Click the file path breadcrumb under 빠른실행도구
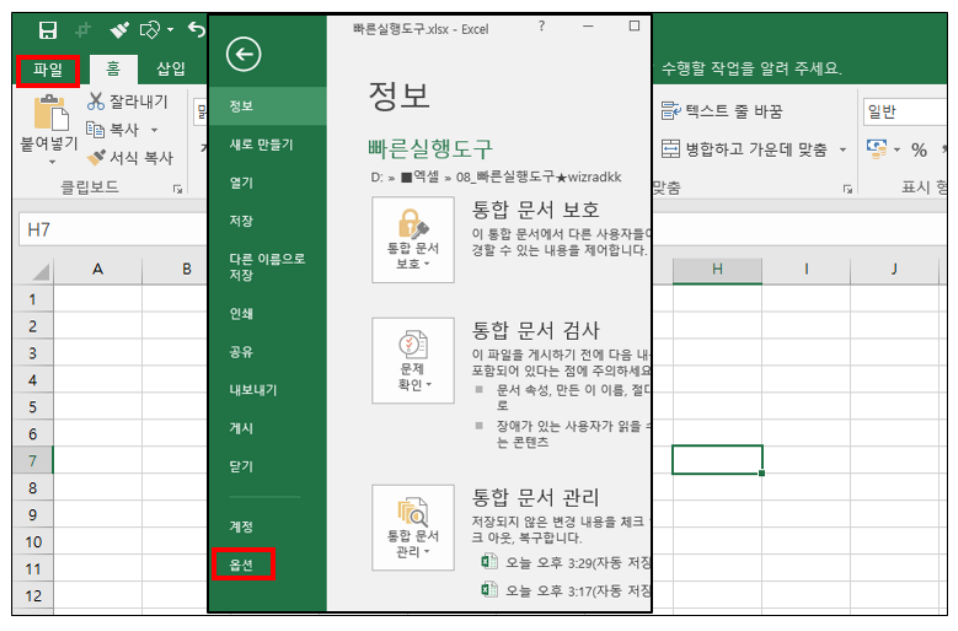 click(495, 177)
